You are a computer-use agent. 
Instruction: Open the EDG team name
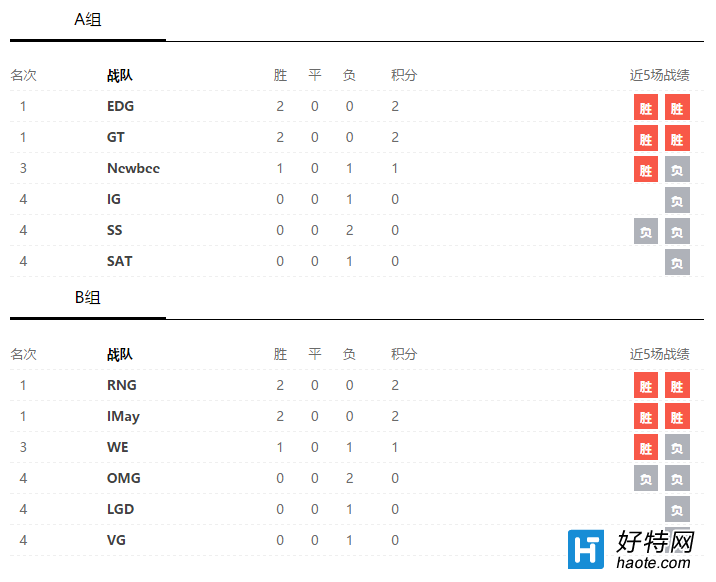[x=121, y=106]
